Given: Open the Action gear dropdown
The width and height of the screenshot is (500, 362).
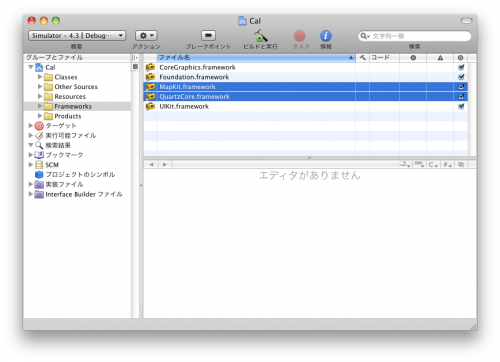Looking at the screenshot, I should coord(146,35).
